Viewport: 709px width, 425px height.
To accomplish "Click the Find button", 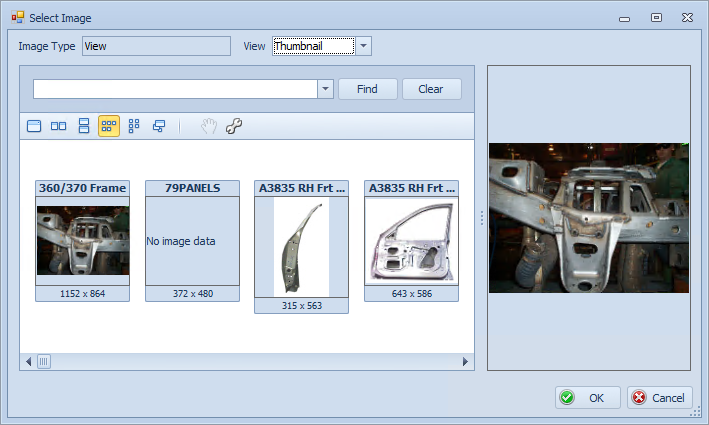I will [368, 89].
